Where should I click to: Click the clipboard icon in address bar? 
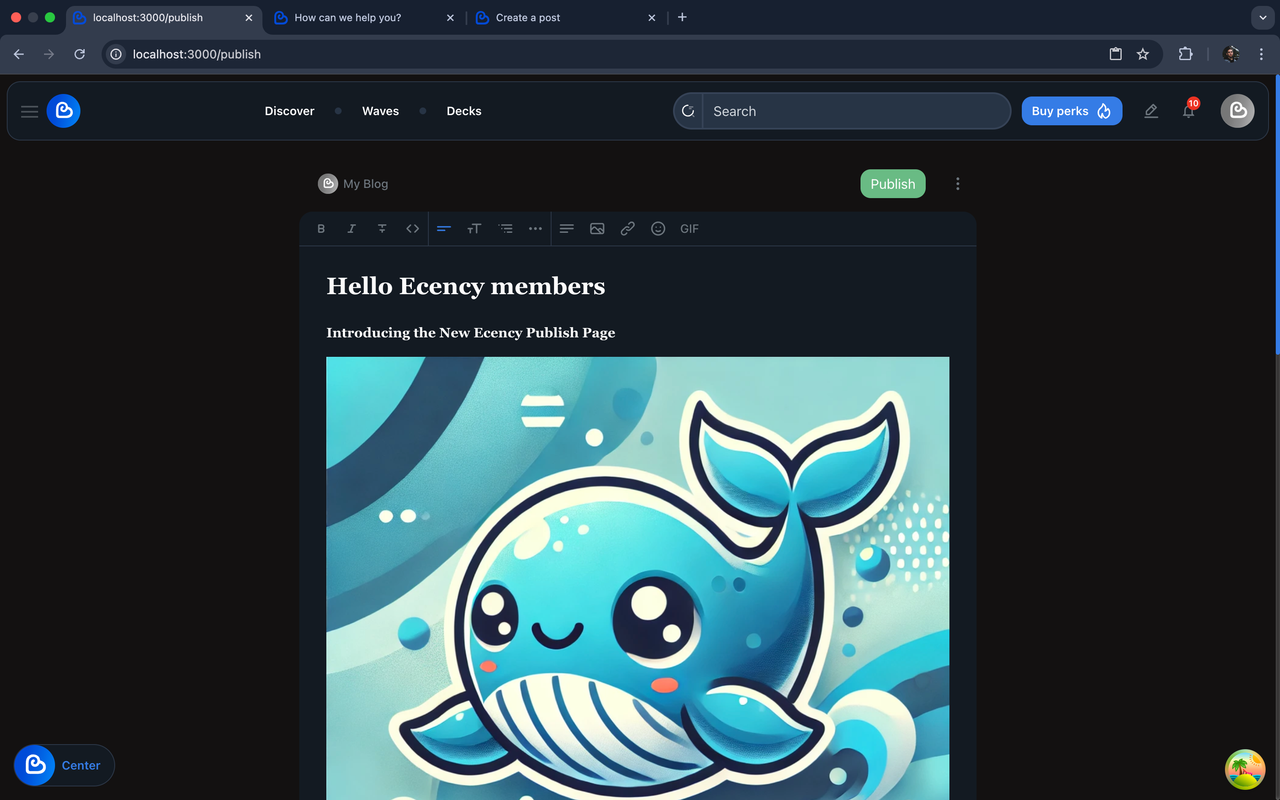point(1115,54)
